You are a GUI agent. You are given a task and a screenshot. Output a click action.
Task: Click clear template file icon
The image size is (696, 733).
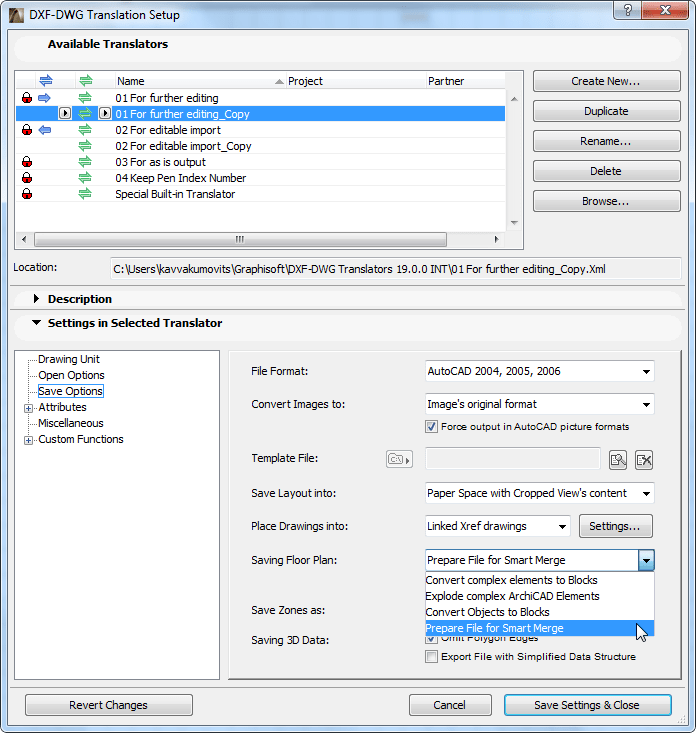[644, 460]
